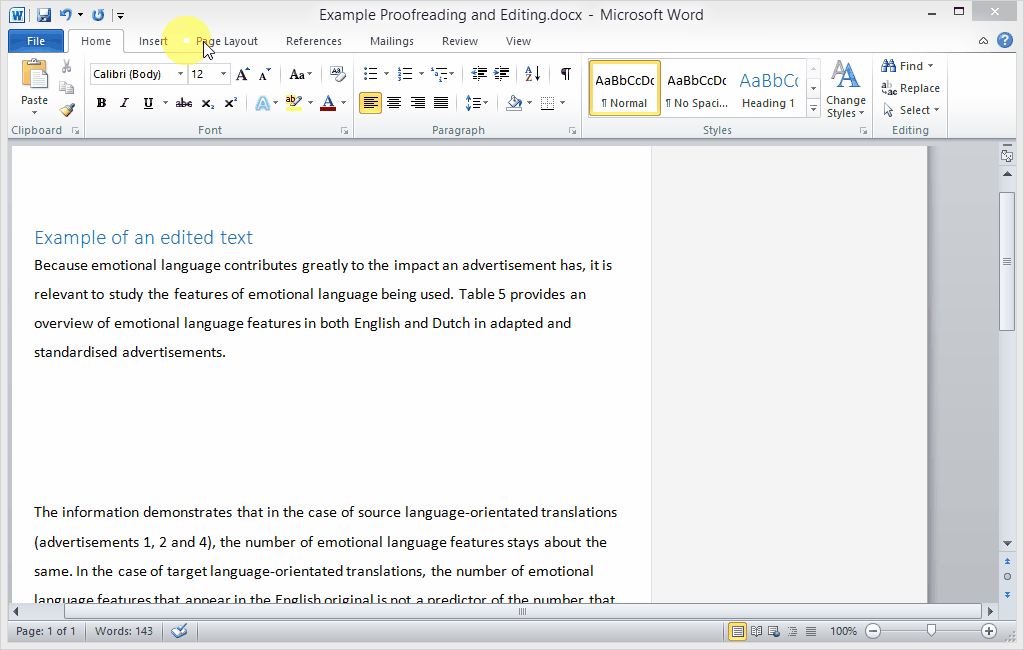
Task: Open the font size dropdown
Action: pos(223,74)
